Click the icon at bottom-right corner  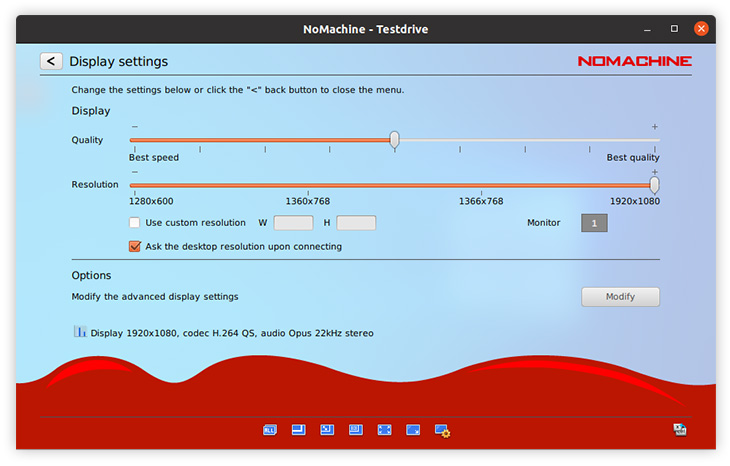click(x=680, y=430)
